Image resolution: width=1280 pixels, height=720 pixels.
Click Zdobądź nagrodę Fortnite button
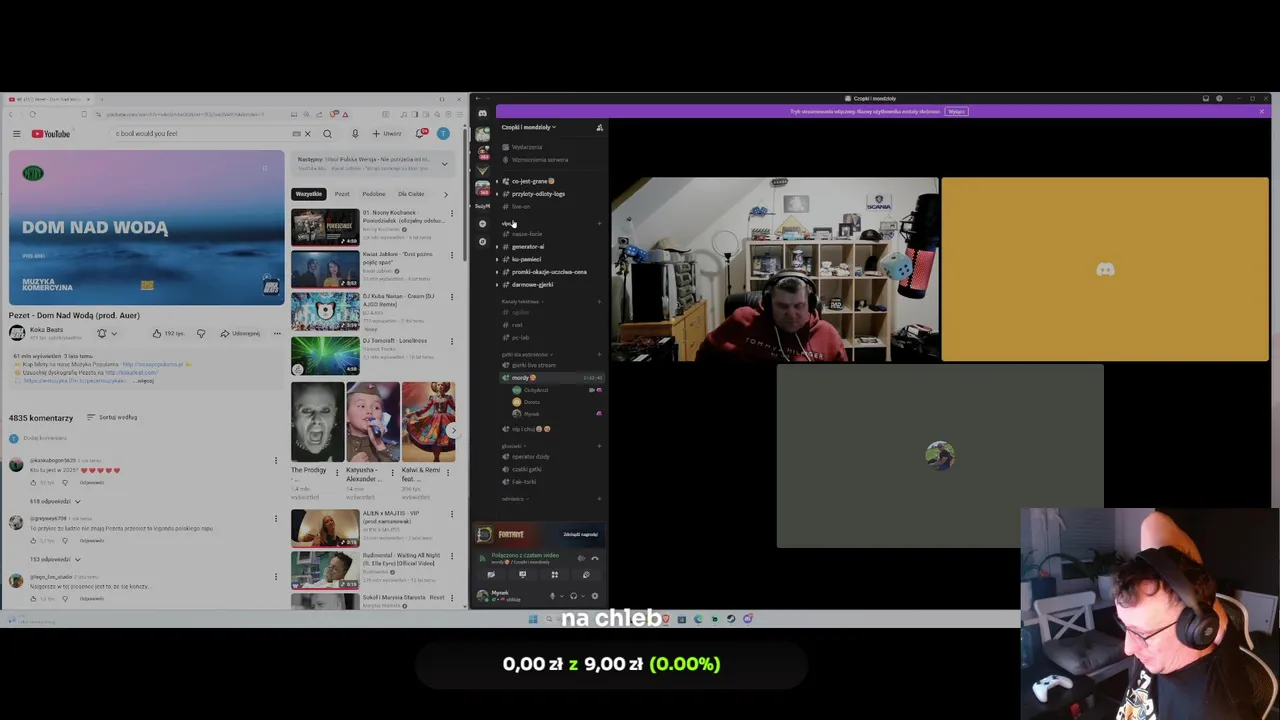580,534
